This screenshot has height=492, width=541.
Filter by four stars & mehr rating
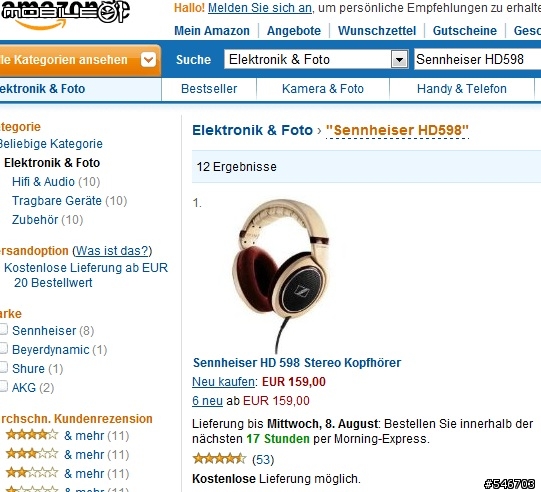(x=67, y=435)
